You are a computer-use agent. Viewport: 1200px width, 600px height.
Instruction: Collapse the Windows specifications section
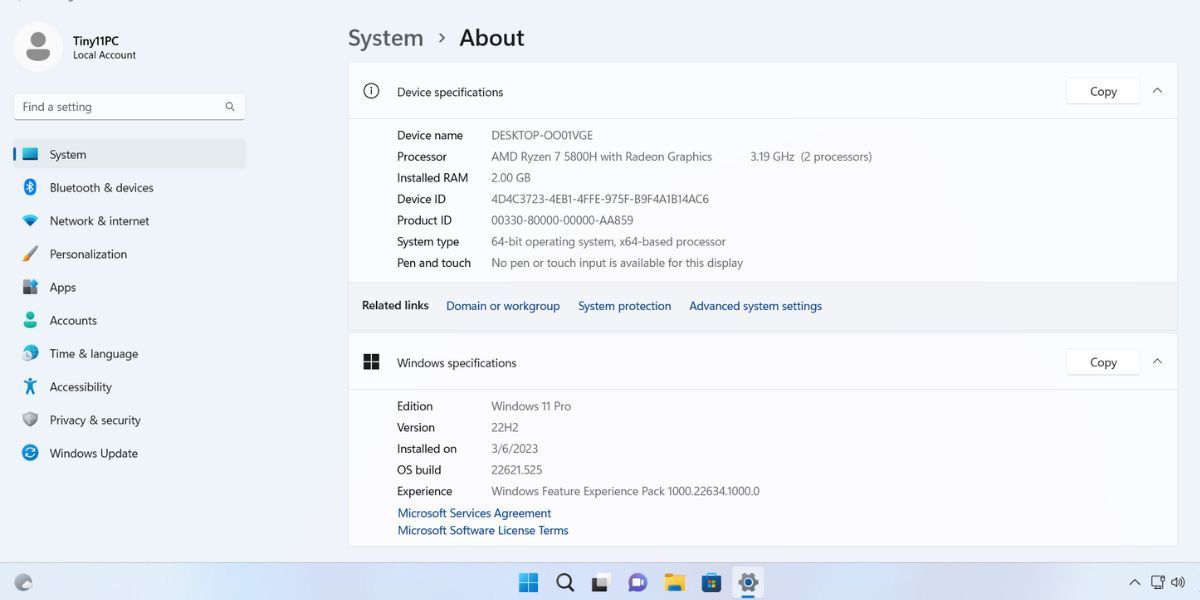point(1157,362)
